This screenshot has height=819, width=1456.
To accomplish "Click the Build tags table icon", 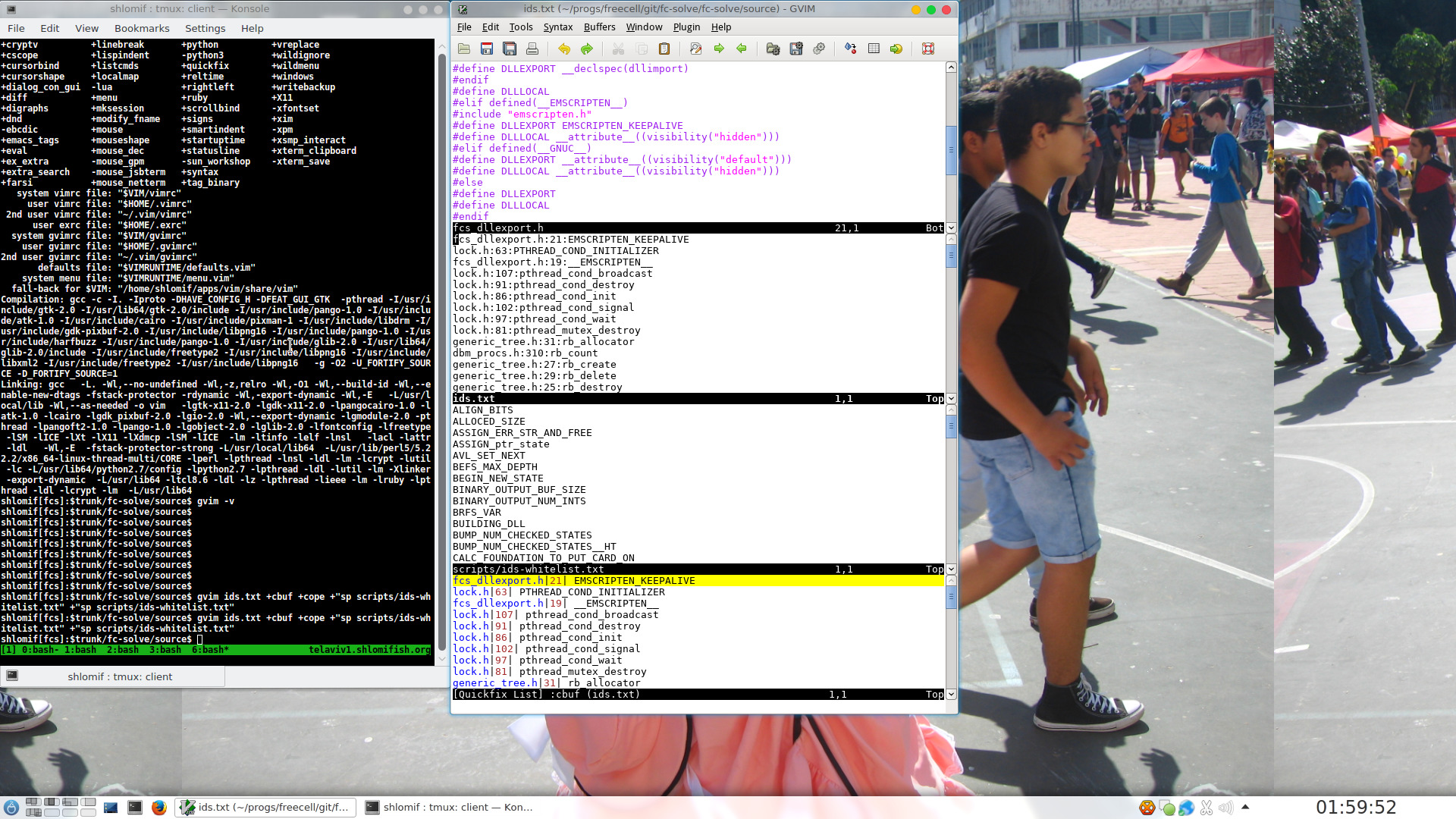I will pyautogui.click(x=874, y=49).
